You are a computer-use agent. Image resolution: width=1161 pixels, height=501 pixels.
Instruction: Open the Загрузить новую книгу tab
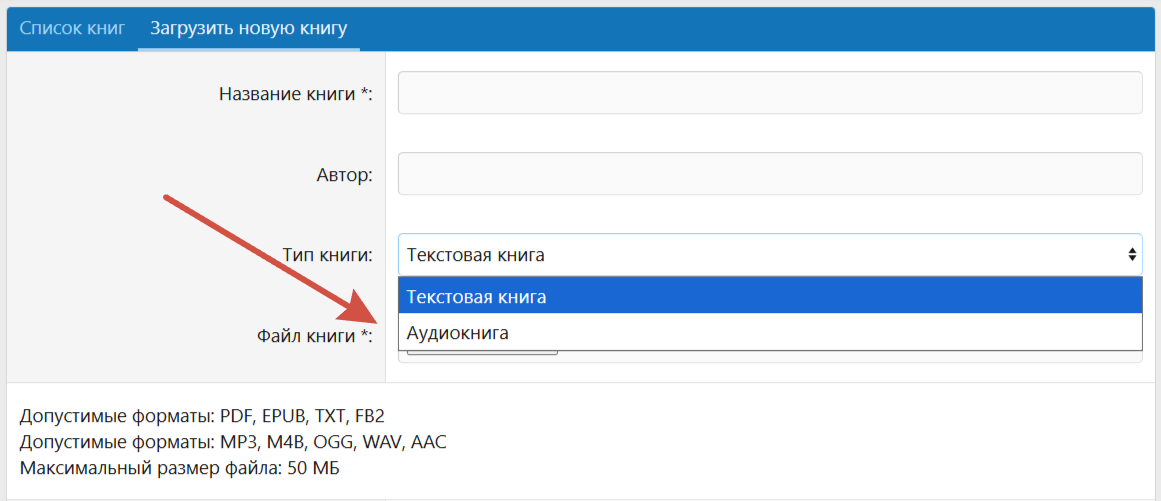249,29
